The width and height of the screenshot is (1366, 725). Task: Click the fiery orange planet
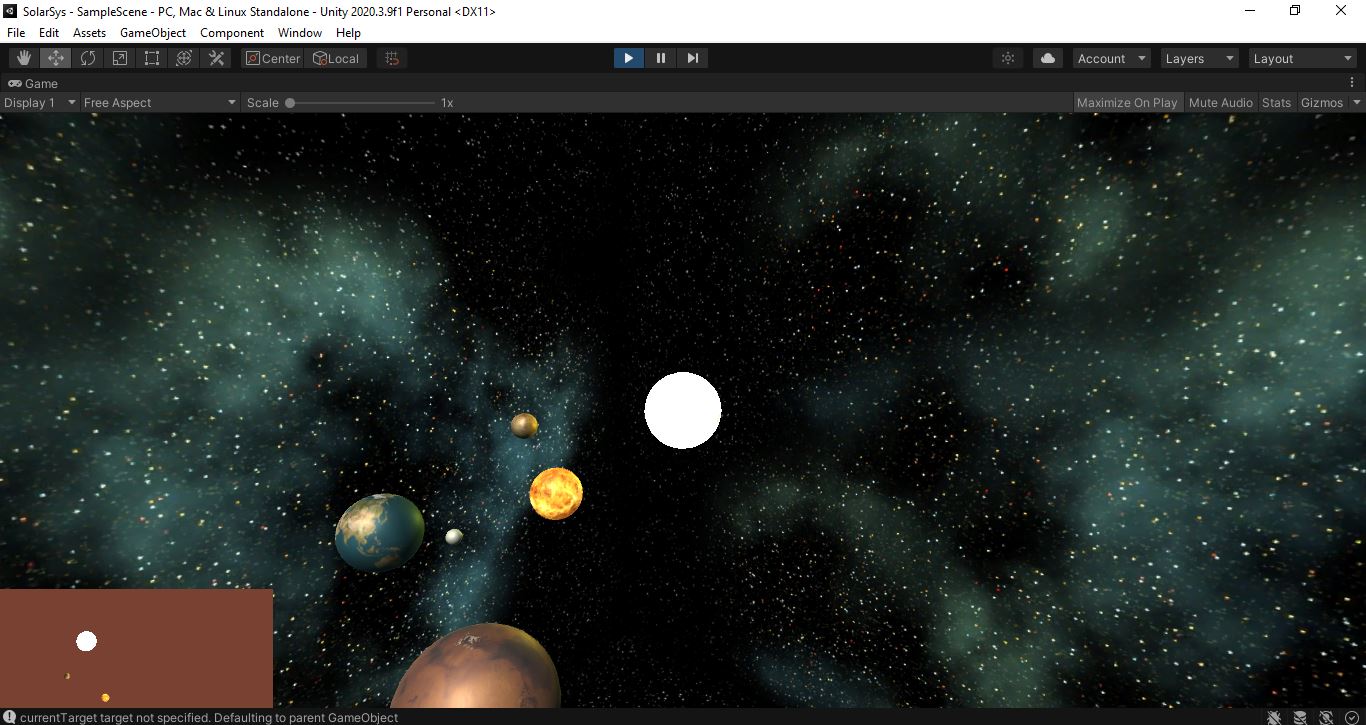tap(556, 493)
